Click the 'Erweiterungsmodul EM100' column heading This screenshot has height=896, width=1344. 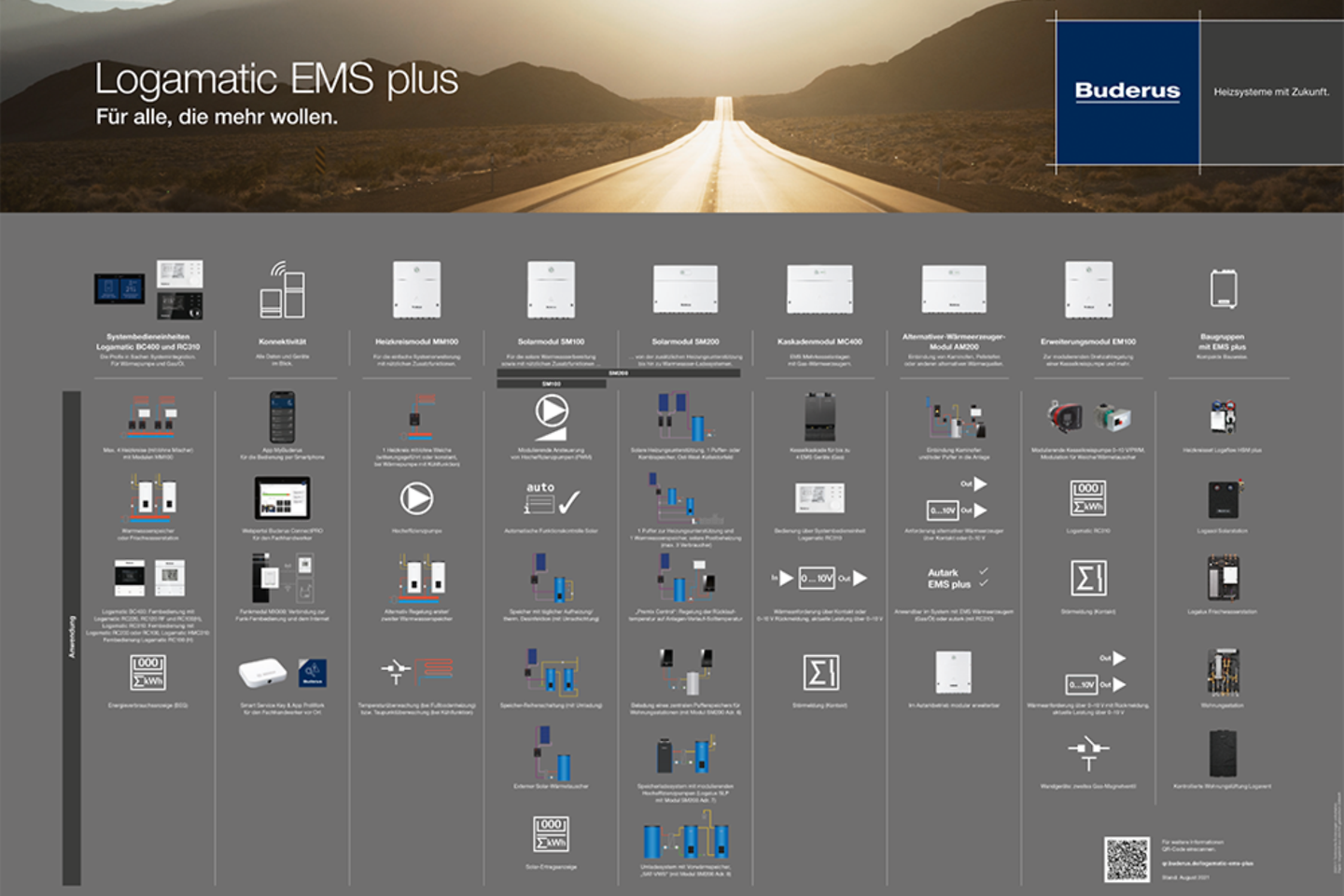[x=1088, y=342]
